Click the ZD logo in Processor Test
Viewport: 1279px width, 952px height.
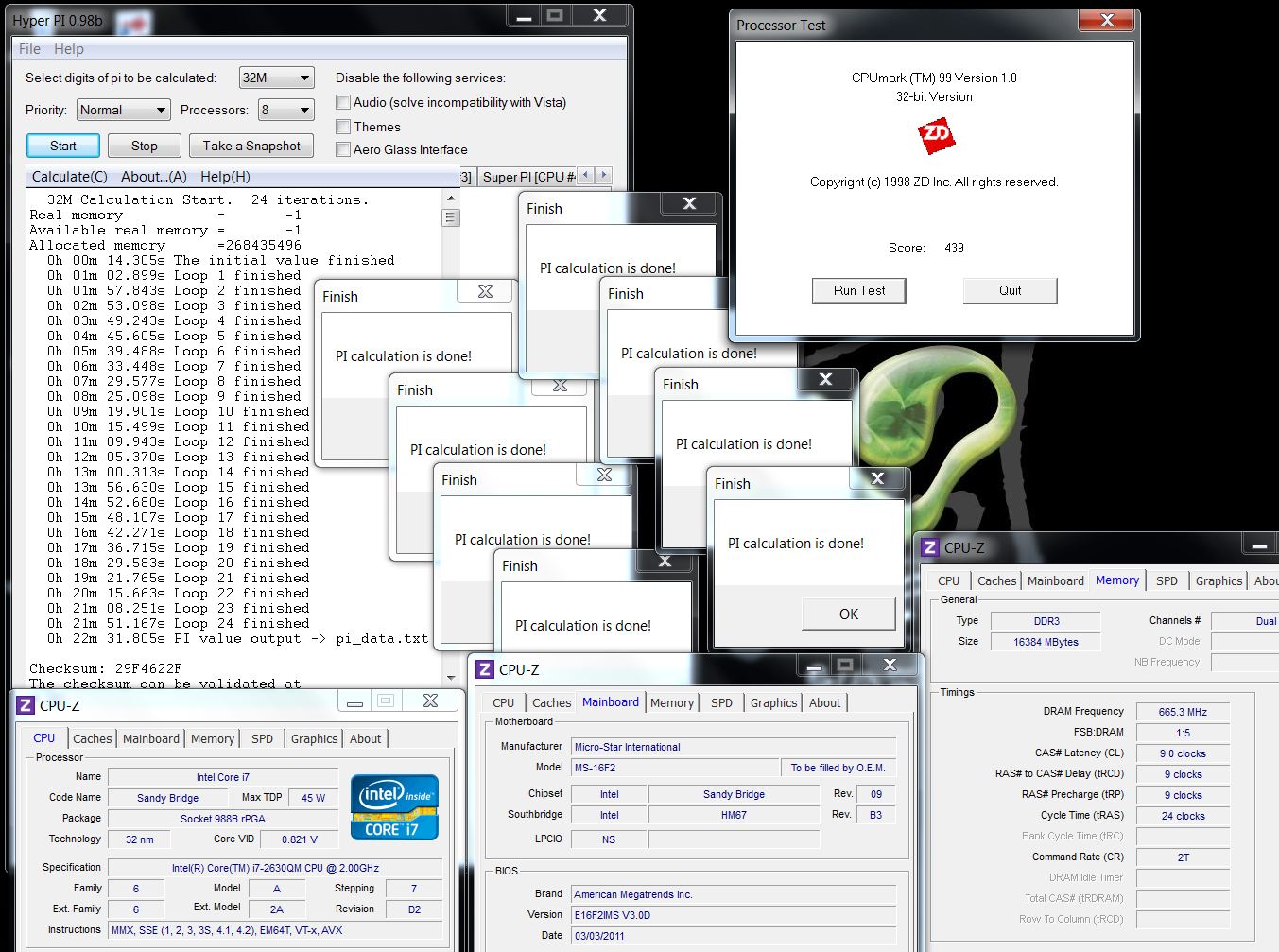tap(936, 136)
